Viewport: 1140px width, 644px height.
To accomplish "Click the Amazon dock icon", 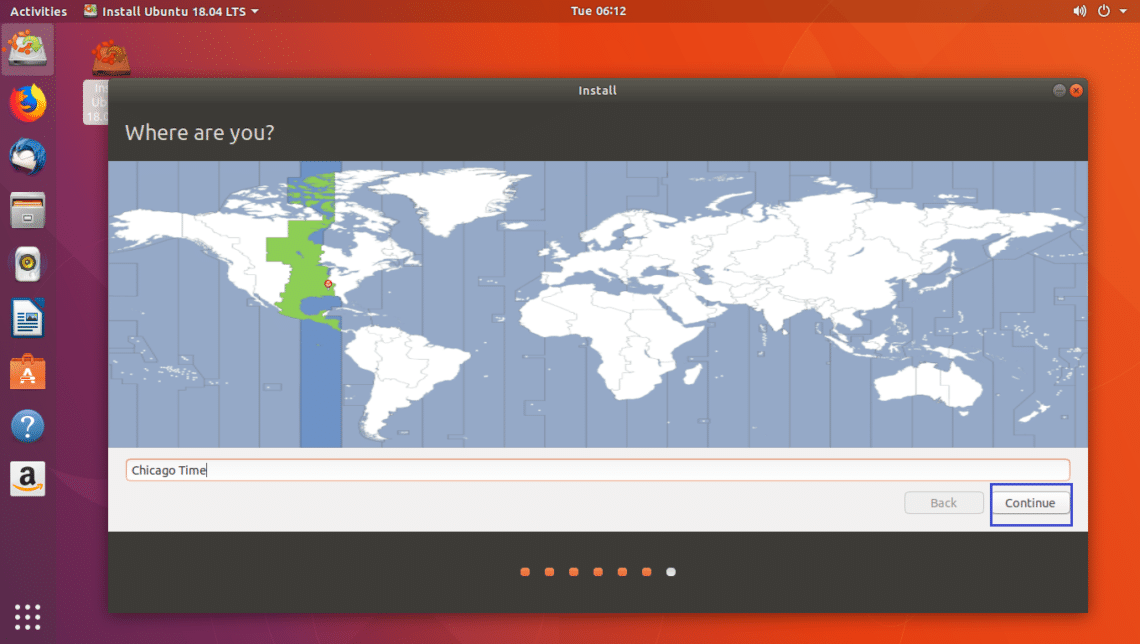I will tap(28, 479).
